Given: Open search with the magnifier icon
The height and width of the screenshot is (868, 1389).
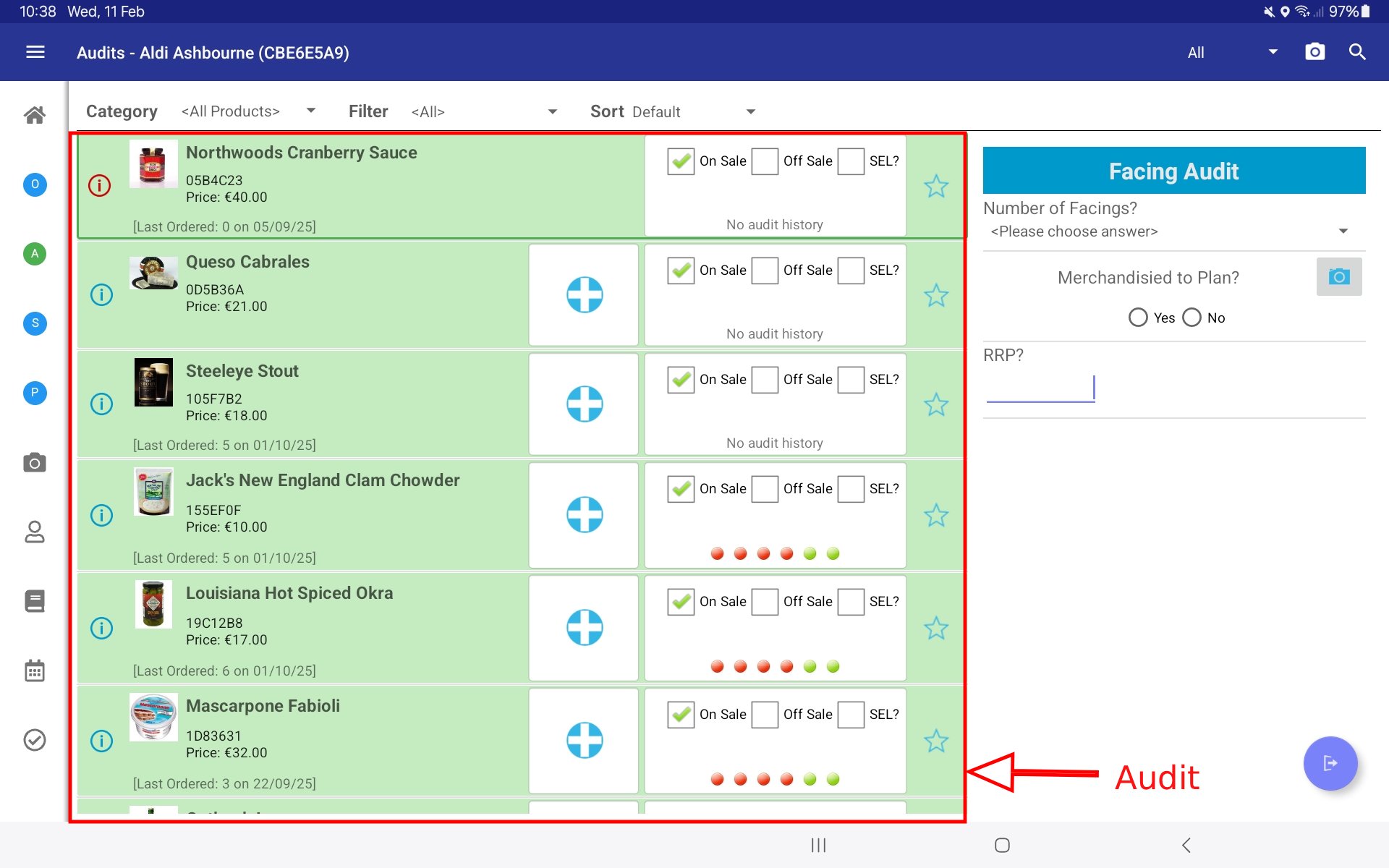Looking at the screenshot, I should (1357, 52).
